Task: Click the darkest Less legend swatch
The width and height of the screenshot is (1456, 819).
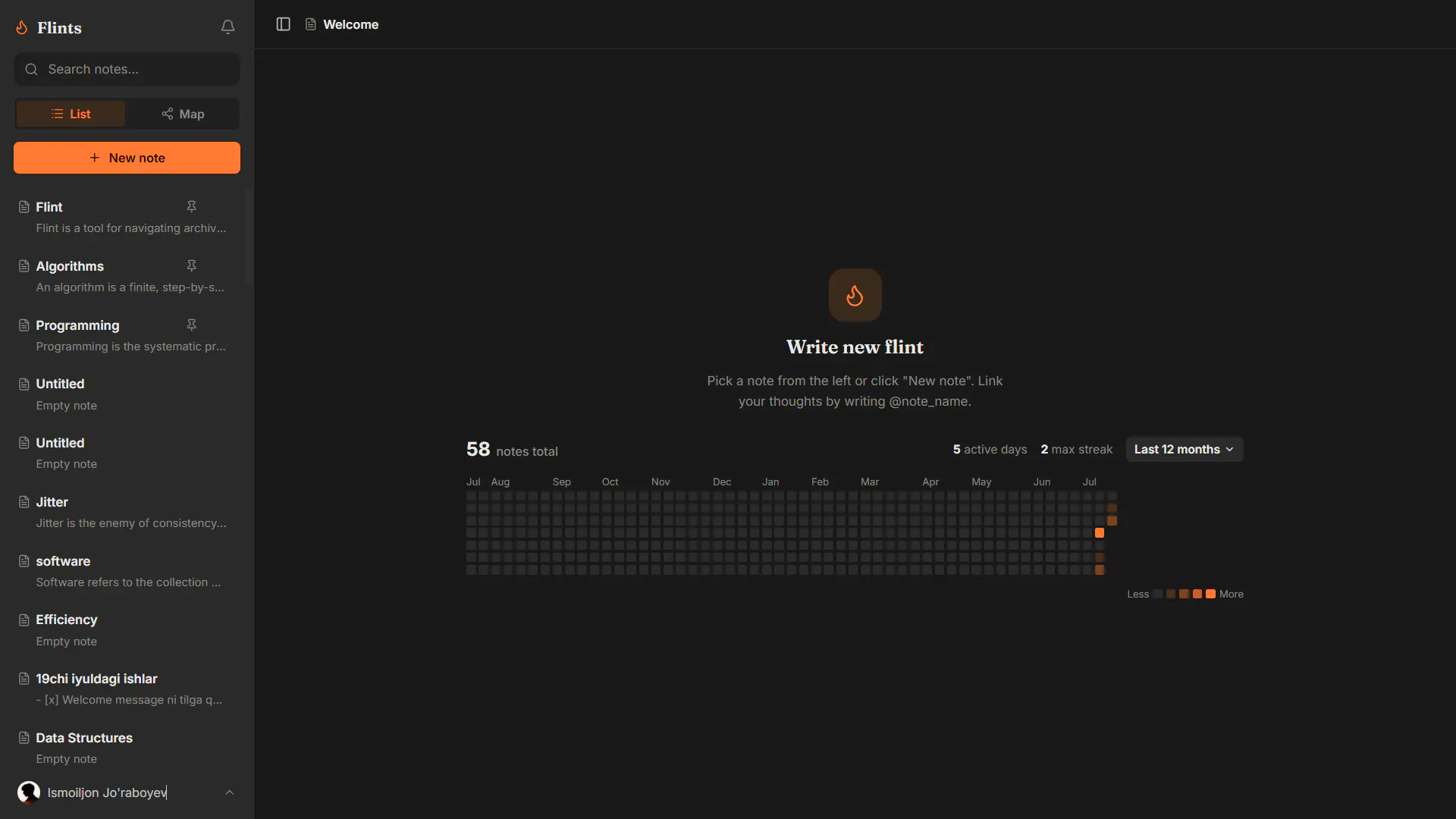Action: tap(1158, 594)
